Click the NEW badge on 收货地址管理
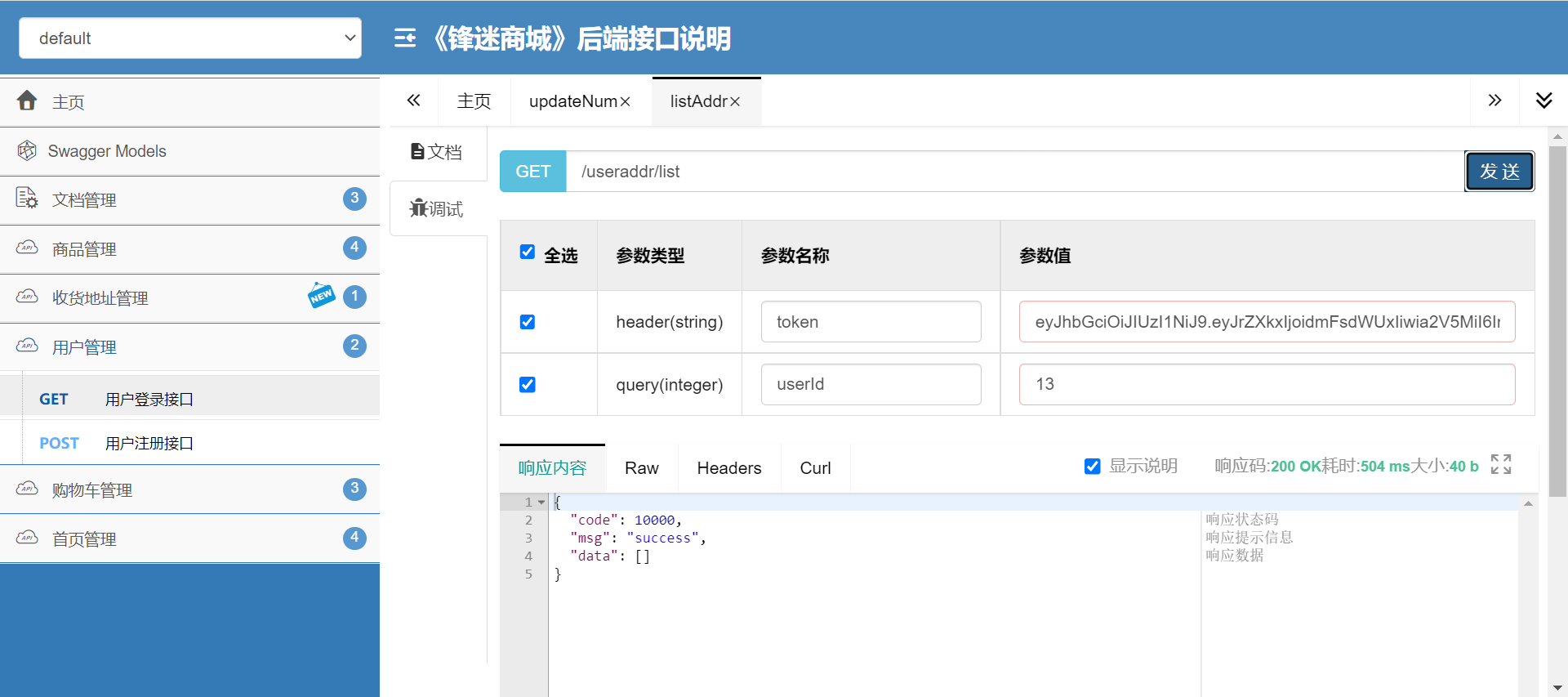Image resolution: width=1568 pixels, height=697 pixels. (x=321, y=295)
